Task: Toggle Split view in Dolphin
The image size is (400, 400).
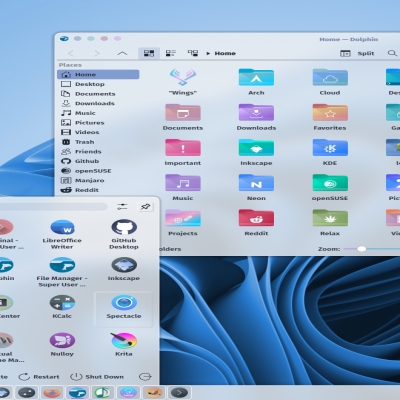Action: [357, 53]
